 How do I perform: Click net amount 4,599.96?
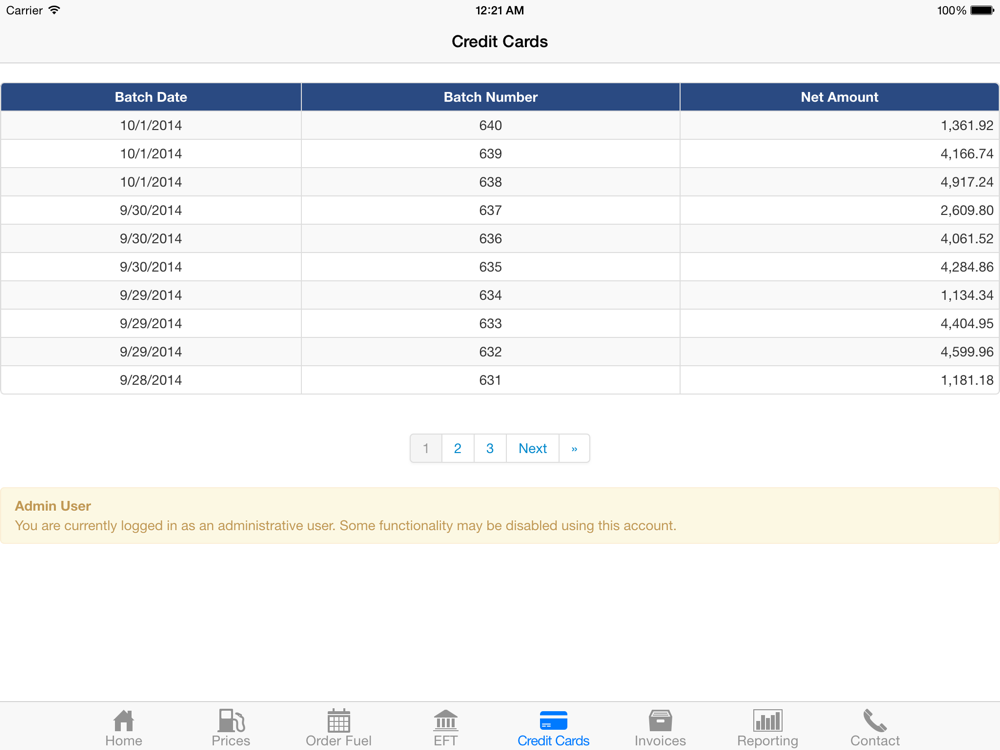point(967,351)
